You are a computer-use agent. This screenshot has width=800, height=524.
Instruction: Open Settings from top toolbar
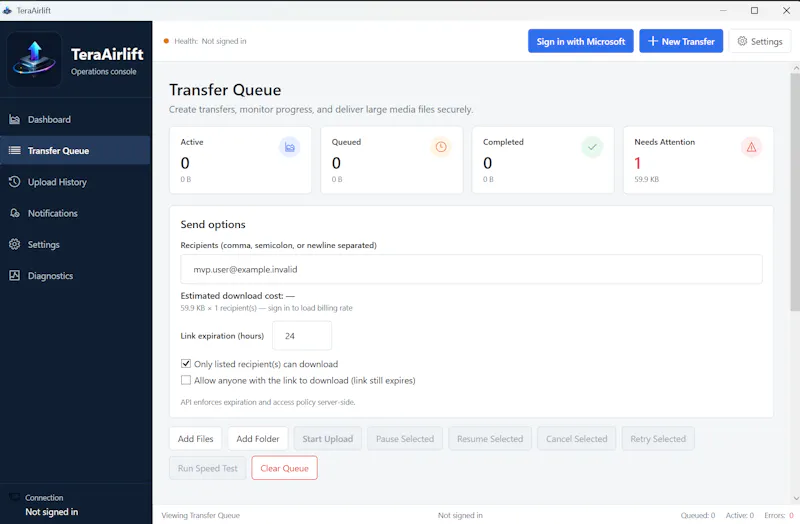[760, 41]
